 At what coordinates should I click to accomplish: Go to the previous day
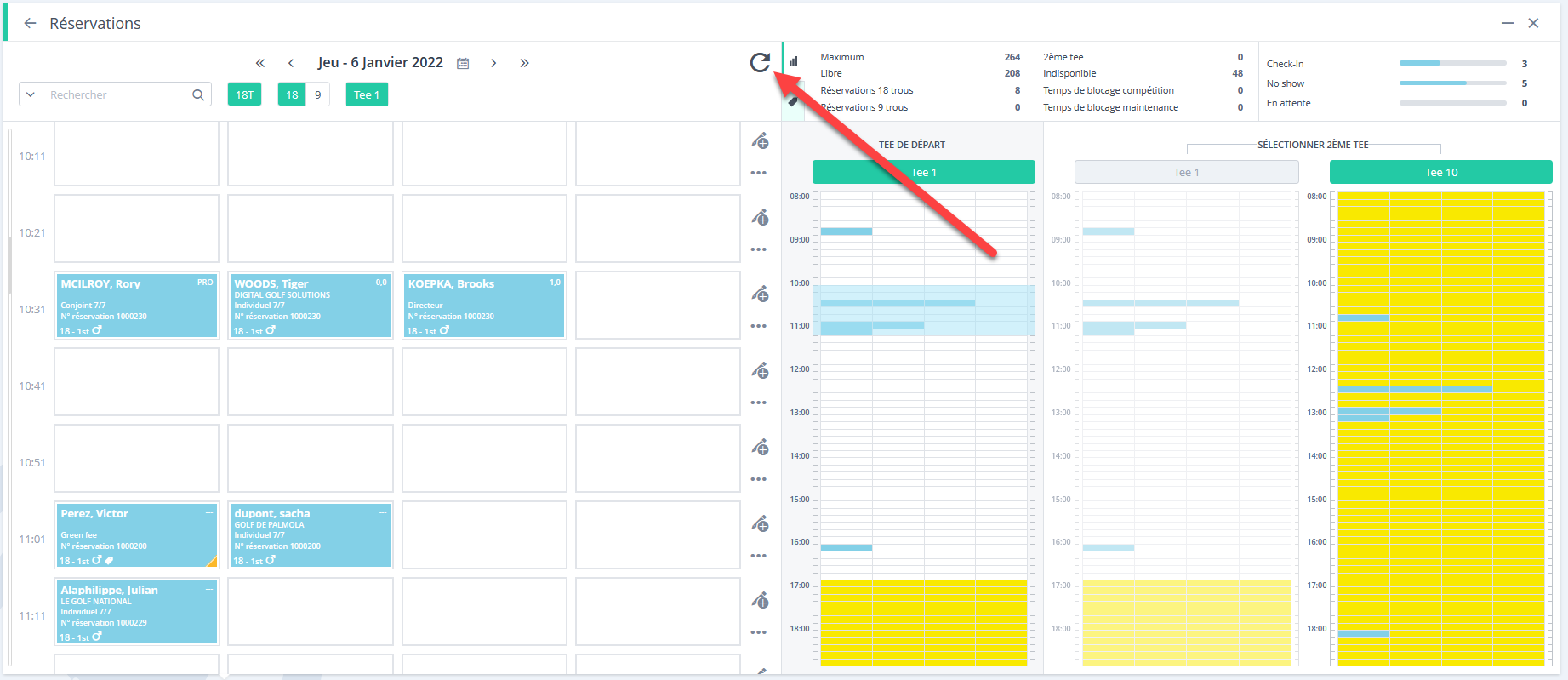291,63
